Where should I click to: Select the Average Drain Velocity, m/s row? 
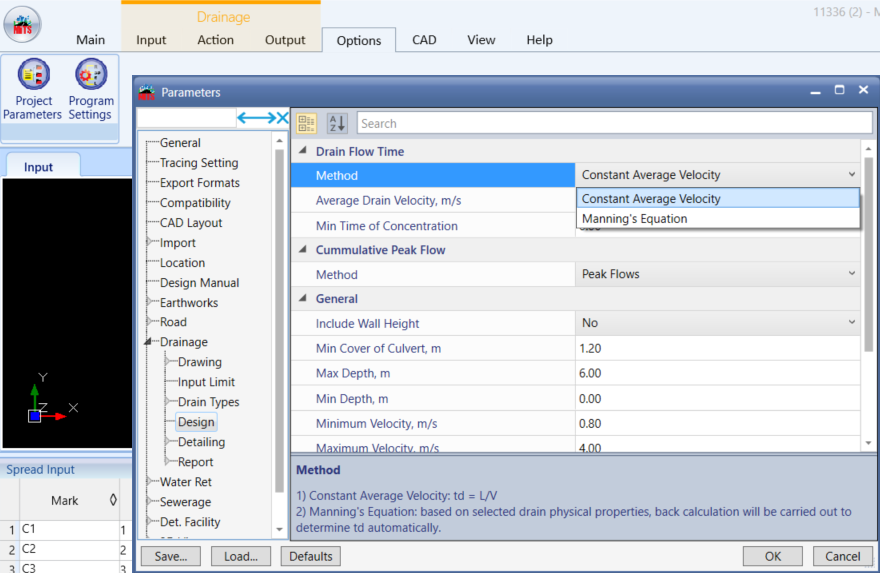click(x=433, y=200)
